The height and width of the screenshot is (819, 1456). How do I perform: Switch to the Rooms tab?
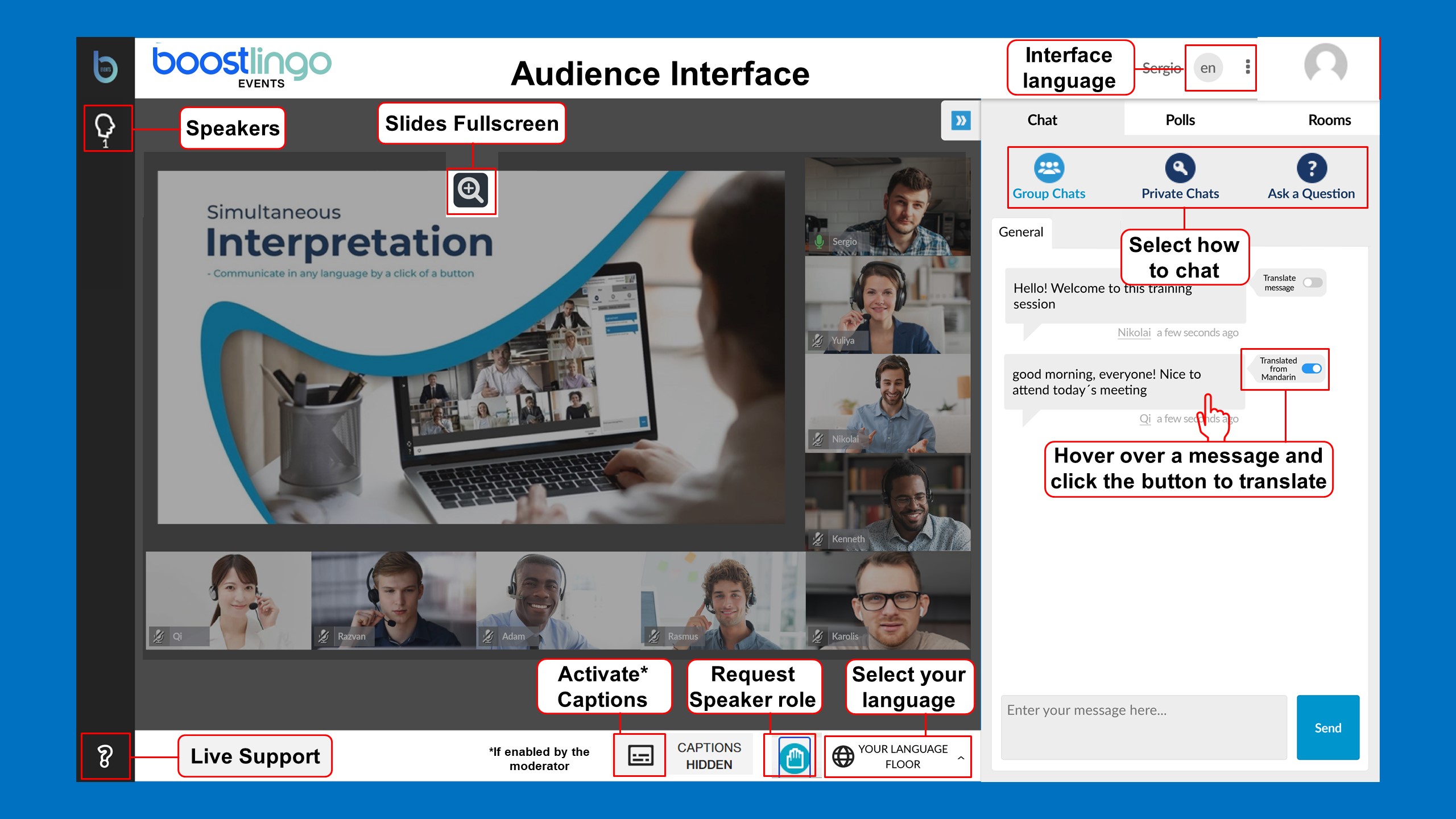[1329, 120]
